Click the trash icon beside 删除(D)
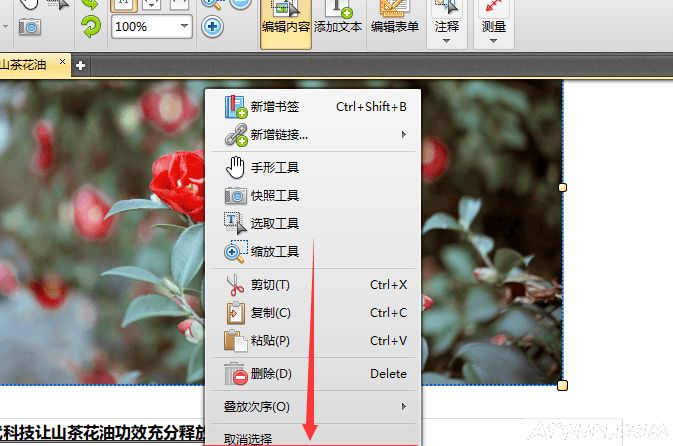Screen dimensions: 673x446 point(236,373)
